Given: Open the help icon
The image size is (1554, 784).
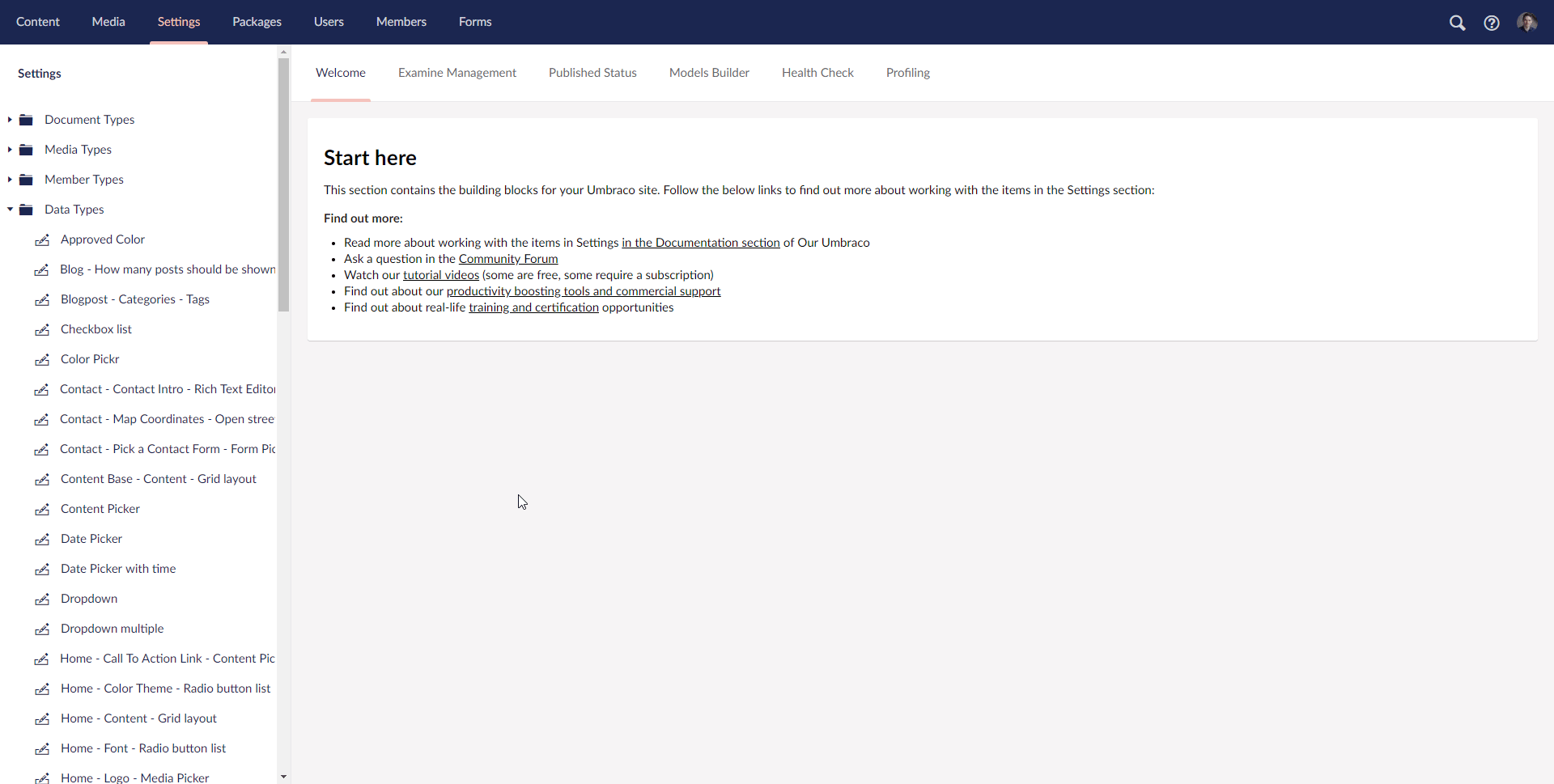Looking at the screenshot, I should point(1492,22).
